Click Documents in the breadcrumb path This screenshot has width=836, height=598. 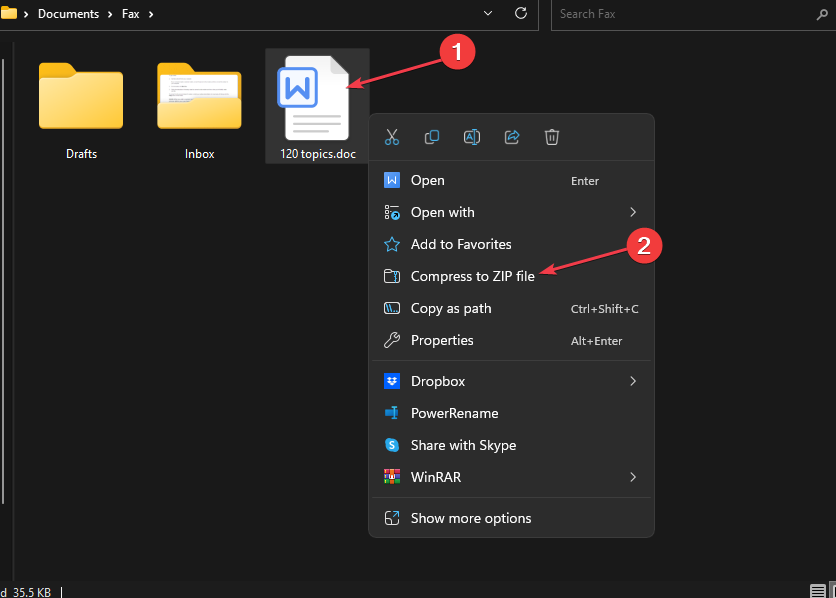pos(68,14)
